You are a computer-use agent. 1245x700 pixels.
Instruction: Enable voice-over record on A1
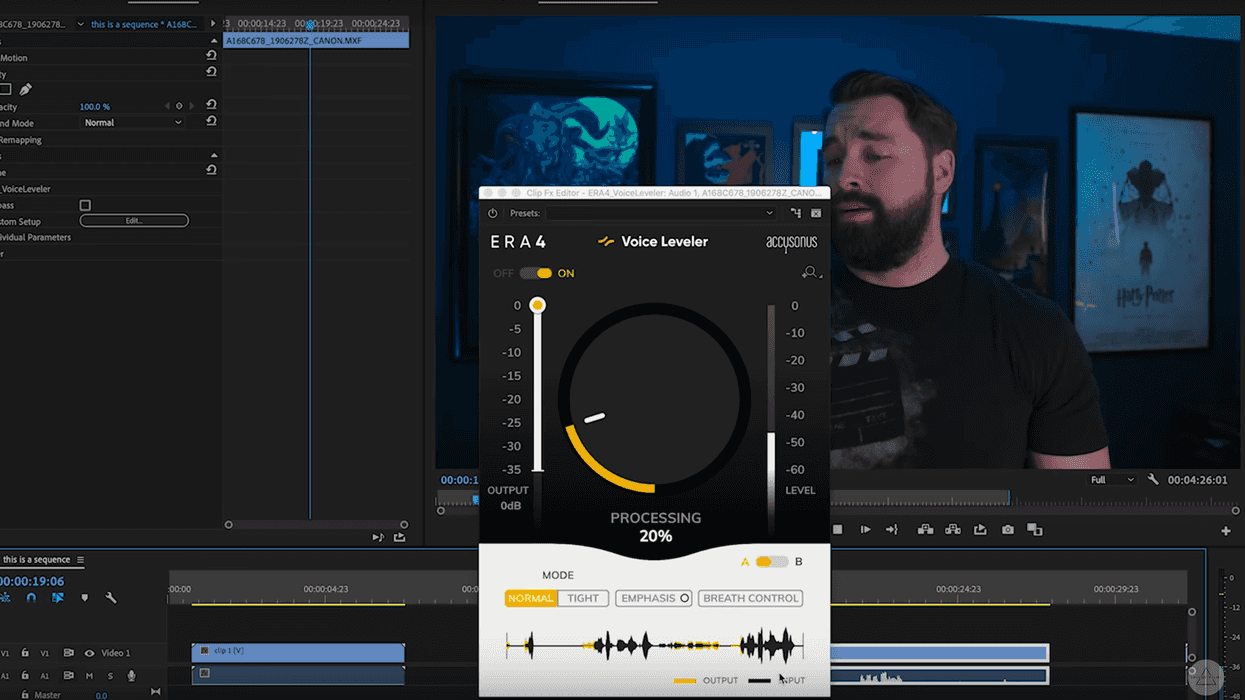coord(131,676)
